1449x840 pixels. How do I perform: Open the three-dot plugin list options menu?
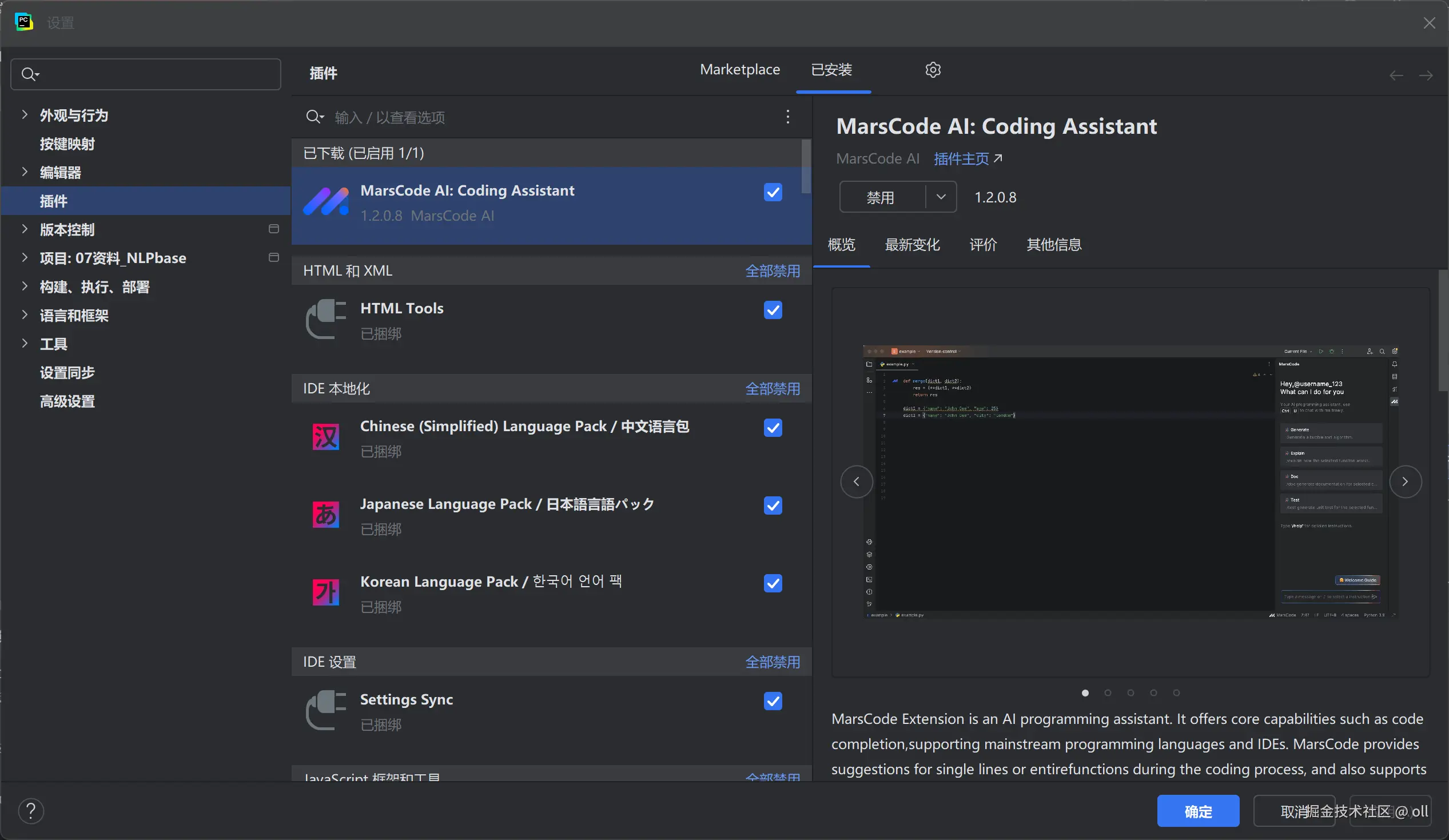click(x=788, y=117)
